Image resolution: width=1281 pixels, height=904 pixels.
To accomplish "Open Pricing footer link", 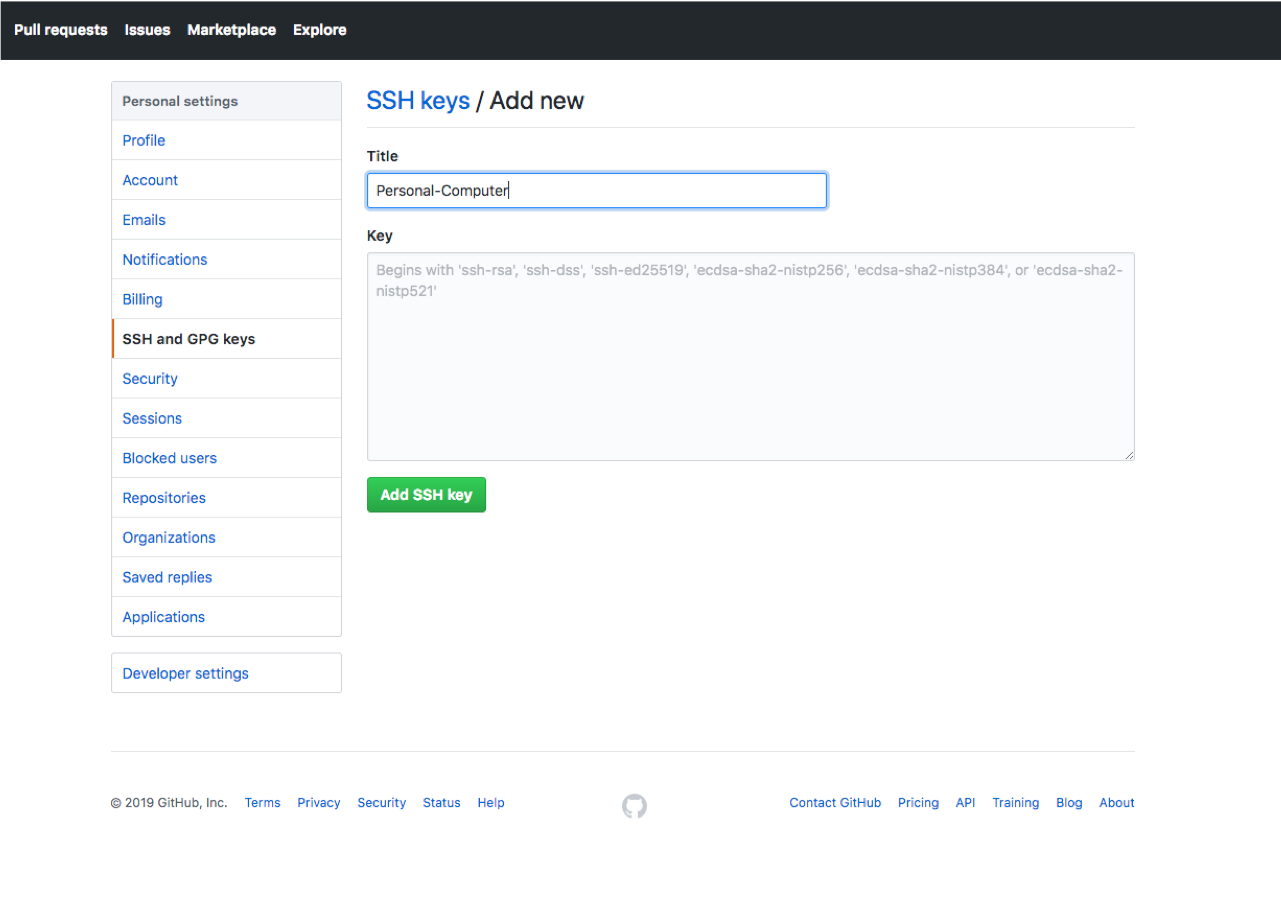I will (x=918, y=803).
